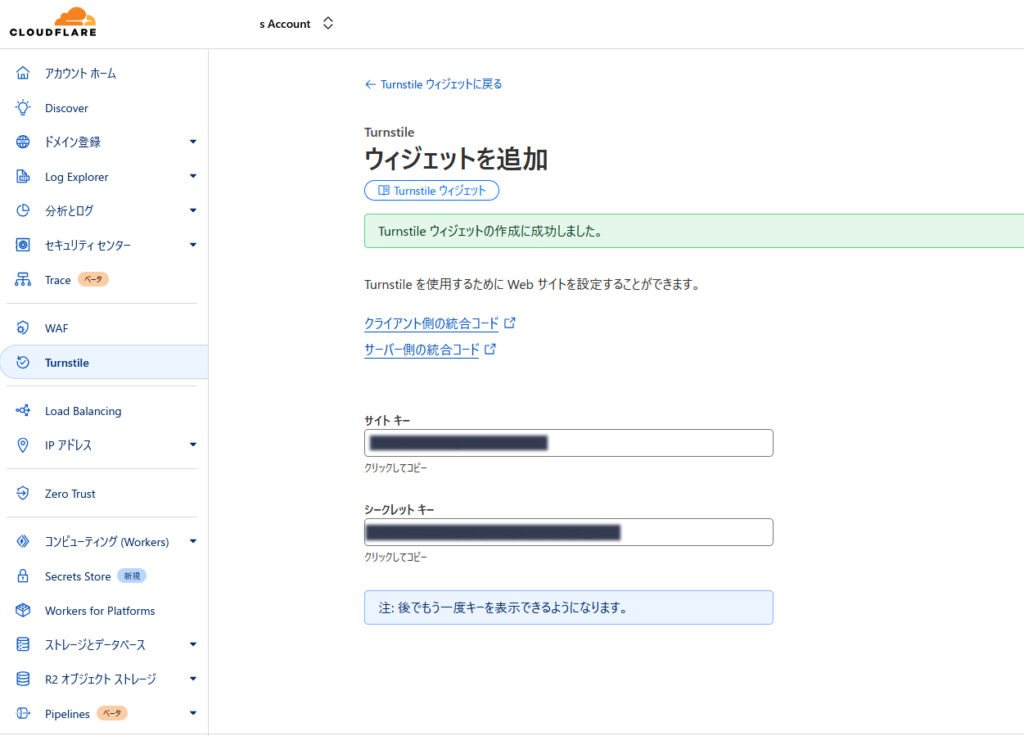This screenshot has width=1024, height=736.
Task: Click the Turnstile ウィジェット docs button
Action: point(431,190)
